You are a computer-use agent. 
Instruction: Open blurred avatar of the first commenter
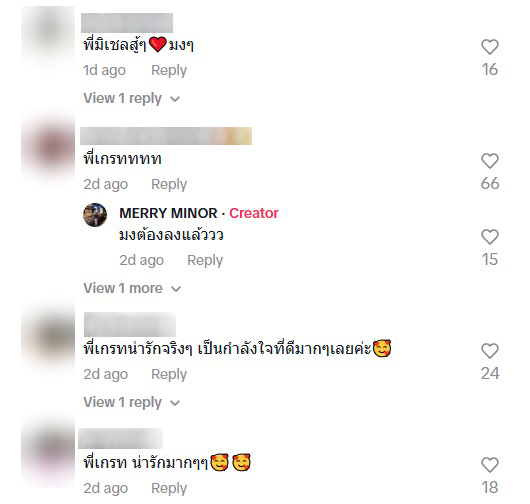tap(48, 34)
